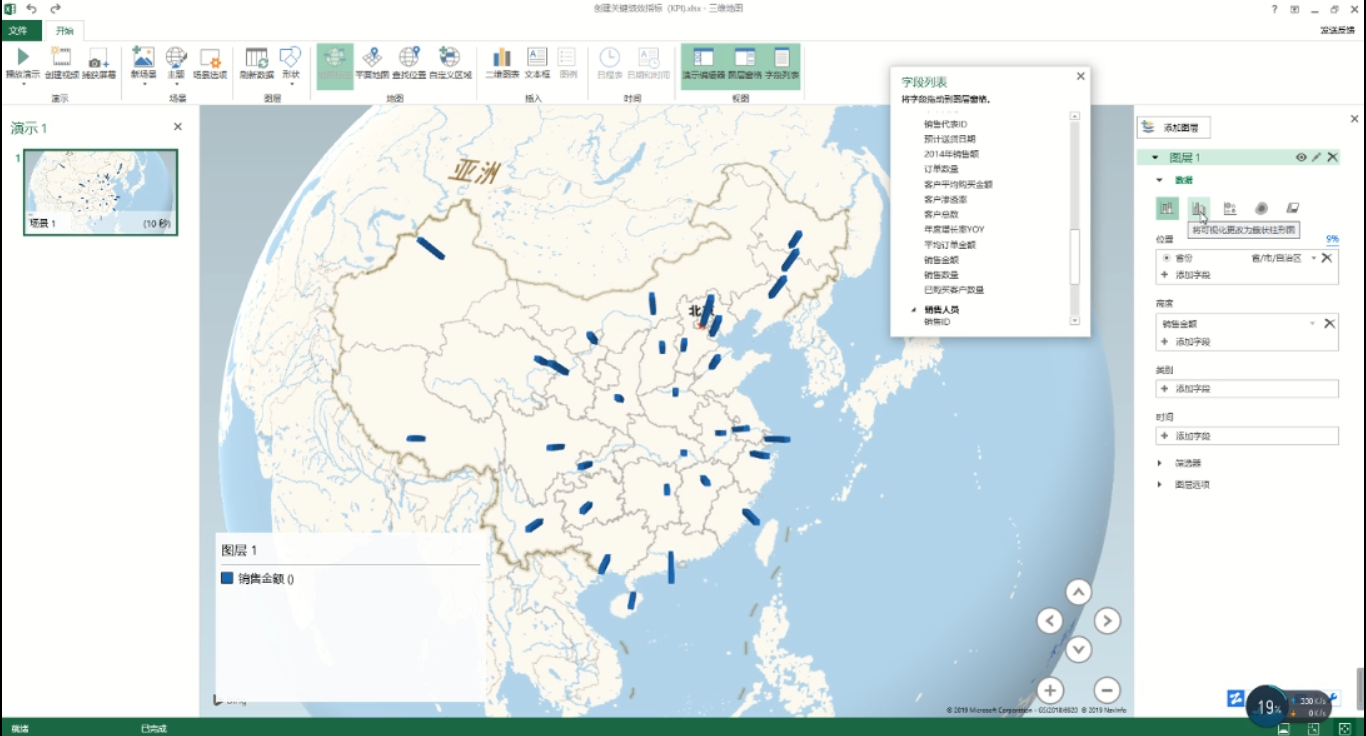
Task: Remove the 省份 location field
Action: (1327, 258)
